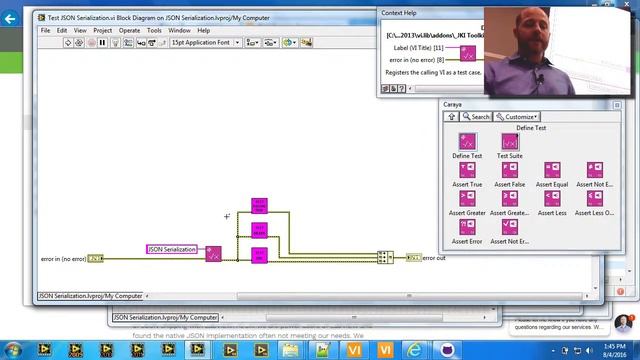Click the Define Test node on diagram

point(213,254)
